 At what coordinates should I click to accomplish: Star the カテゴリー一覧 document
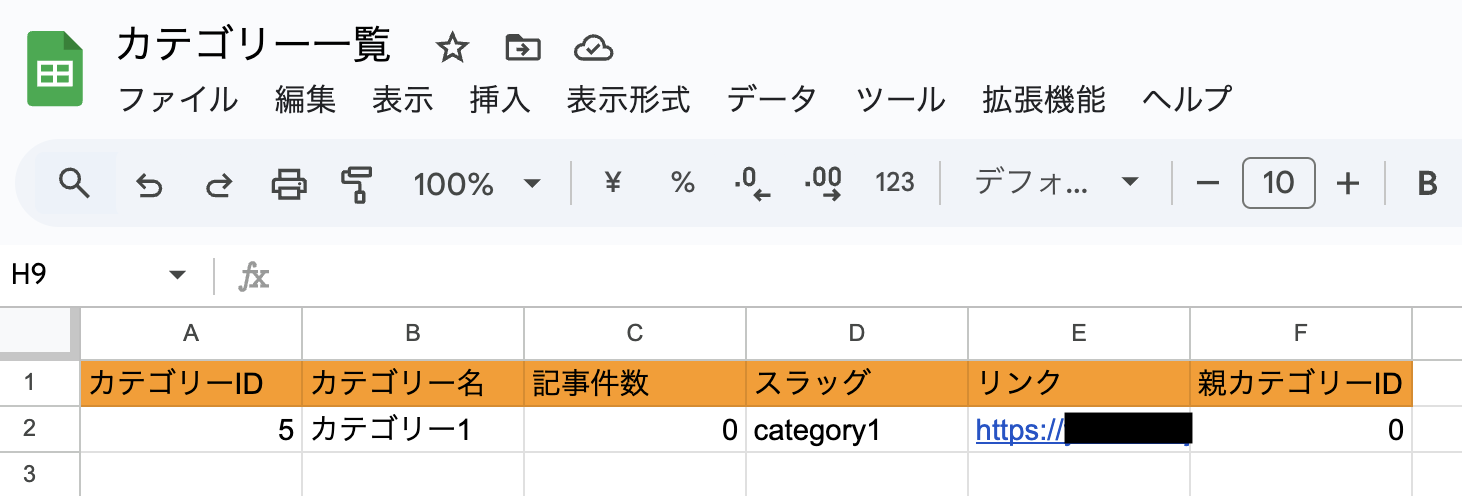tap(452, 47)
